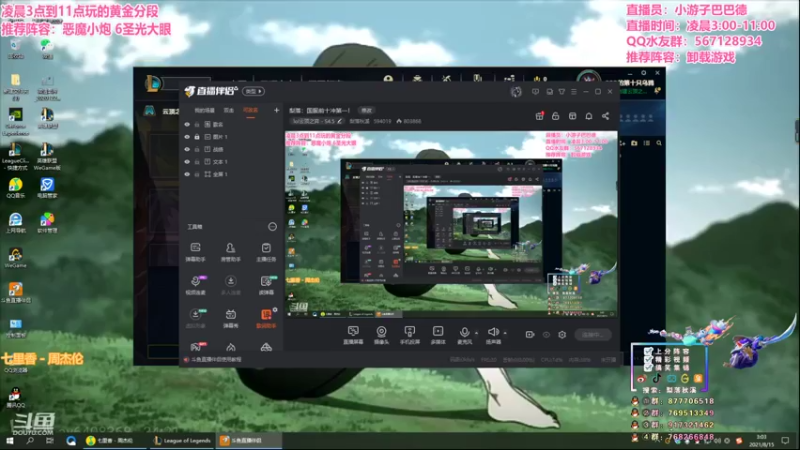Click the 修改 button beside the title
The image size is (800, 450).
tap(366, 110)
